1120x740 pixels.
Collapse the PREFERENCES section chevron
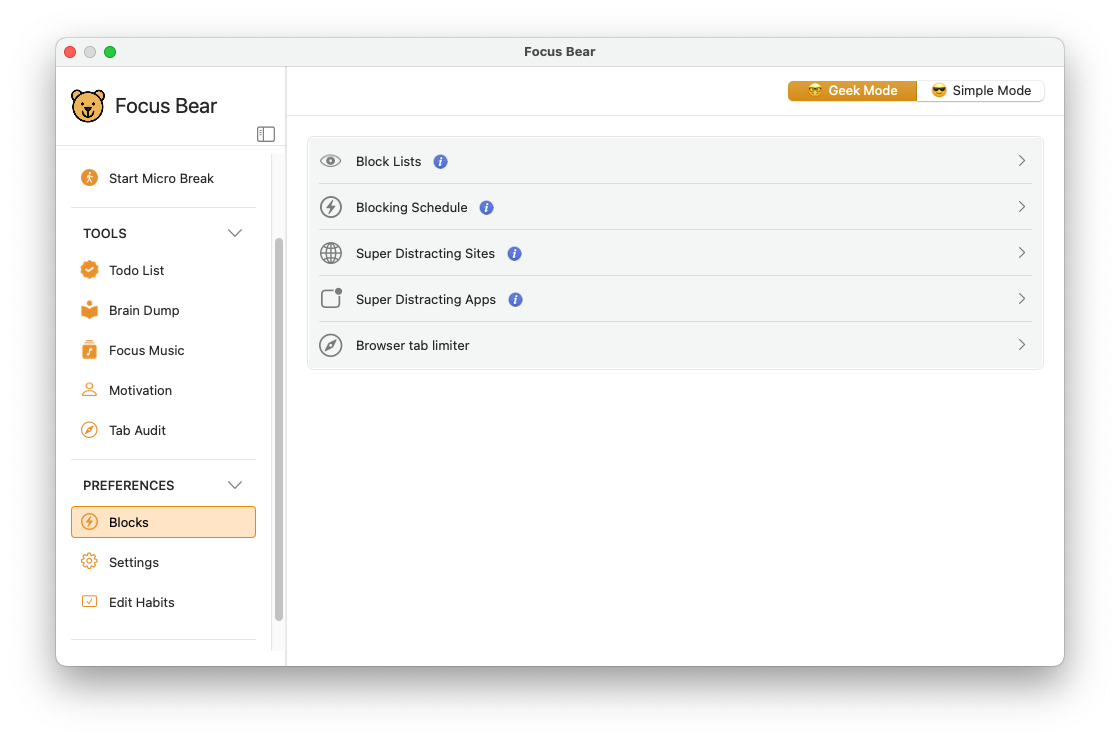[x=234, y=485]
